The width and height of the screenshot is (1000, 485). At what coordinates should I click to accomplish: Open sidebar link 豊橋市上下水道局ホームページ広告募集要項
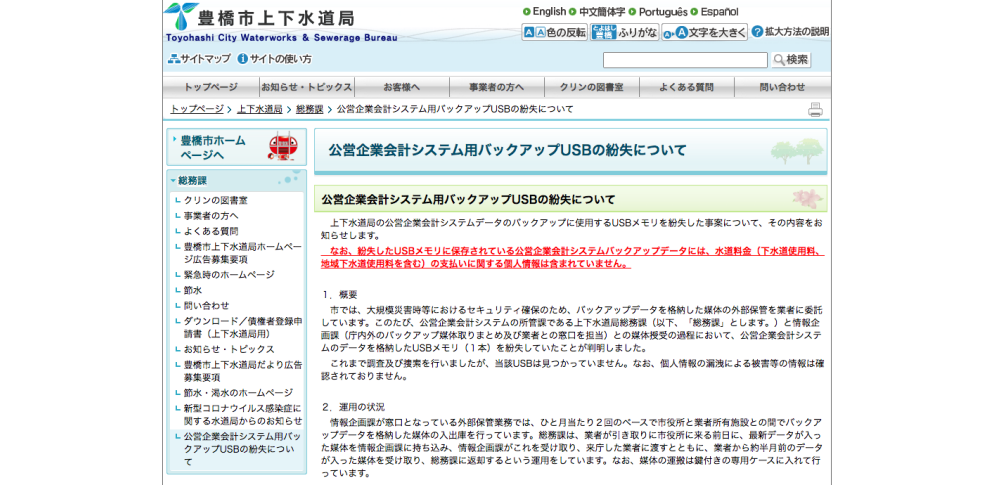tap(243, 253)
